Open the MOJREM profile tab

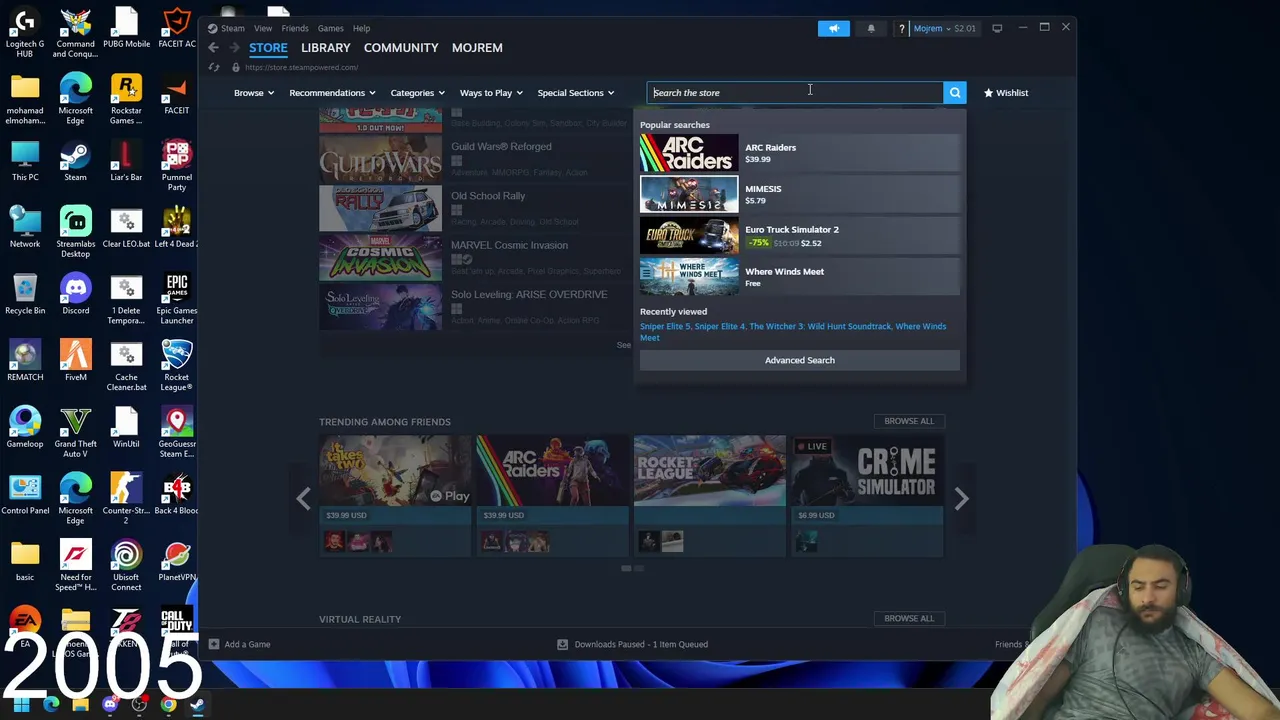click(477, 48)
